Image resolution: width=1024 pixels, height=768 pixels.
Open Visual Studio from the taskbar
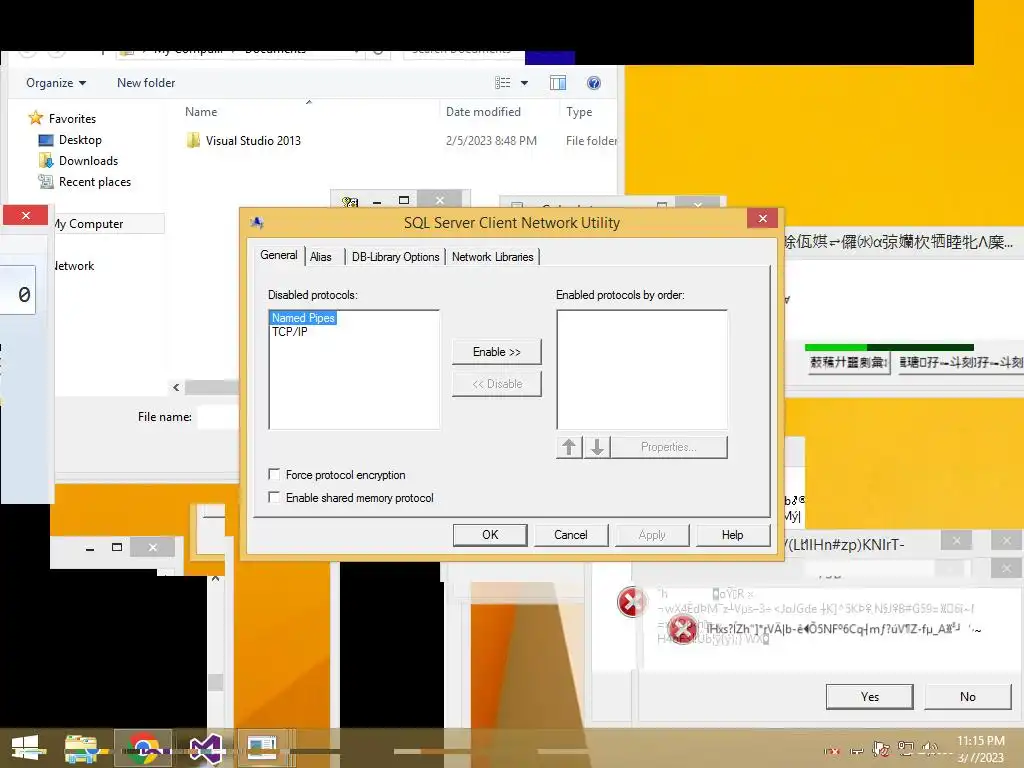coord(206,748)
